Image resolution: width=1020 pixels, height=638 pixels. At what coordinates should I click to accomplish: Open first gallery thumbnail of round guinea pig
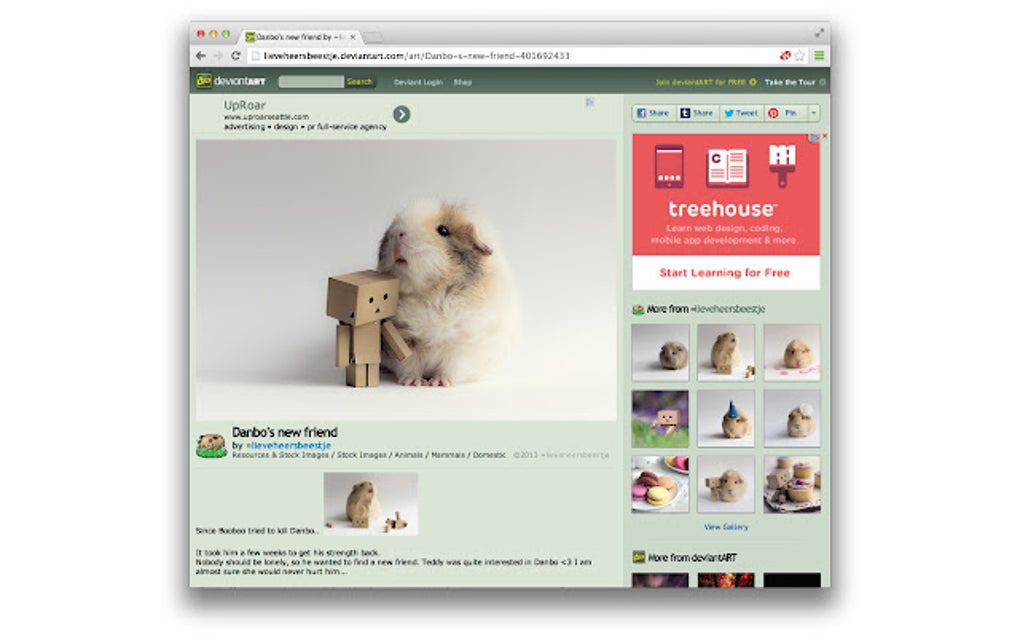(x=660, y=352)
